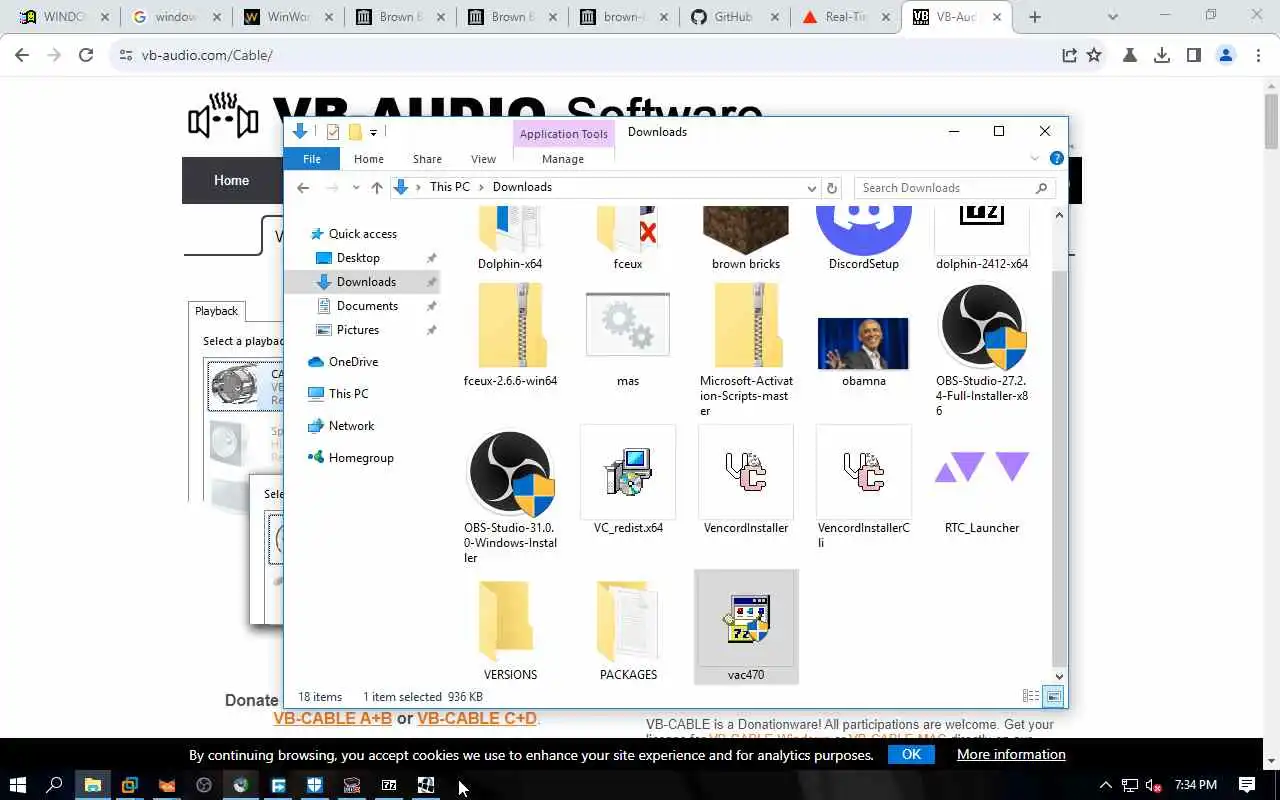Open the 7-Zip taskbar icon
Screen dimensions: 1280x800
pyautogui.click(x=389, y=785)
